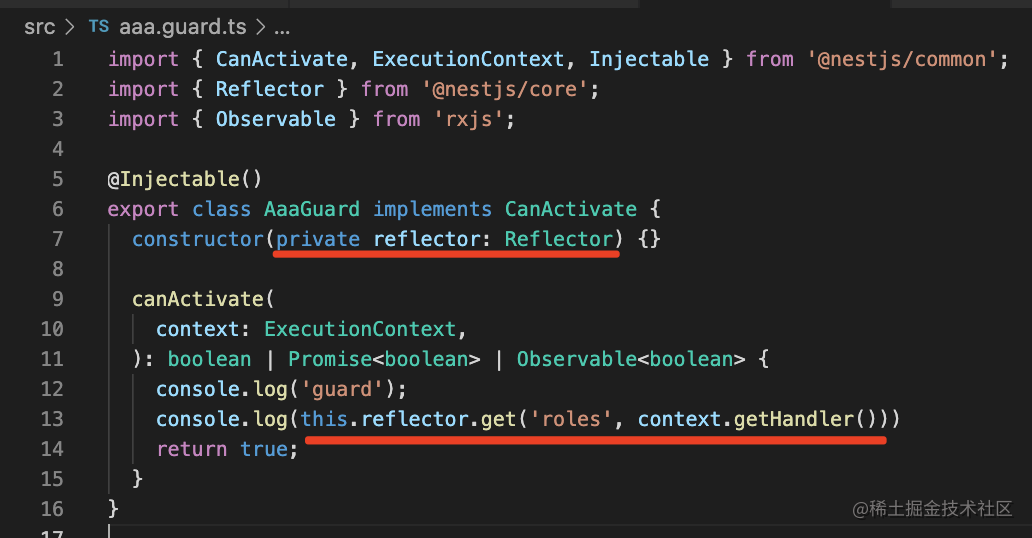Click getHandler method call
1032x538 pixels.
(x=794, y=419)
